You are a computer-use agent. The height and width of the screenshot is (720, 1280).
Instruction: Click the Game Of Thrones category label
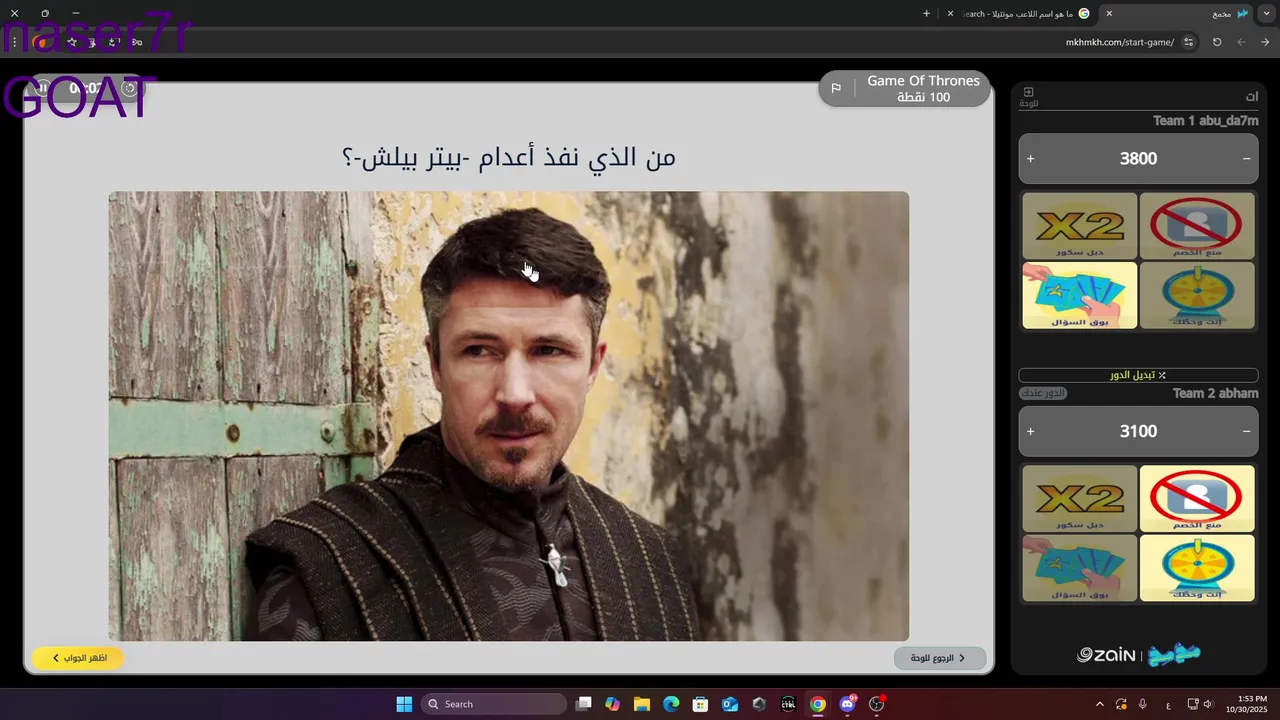pos(923,81)
